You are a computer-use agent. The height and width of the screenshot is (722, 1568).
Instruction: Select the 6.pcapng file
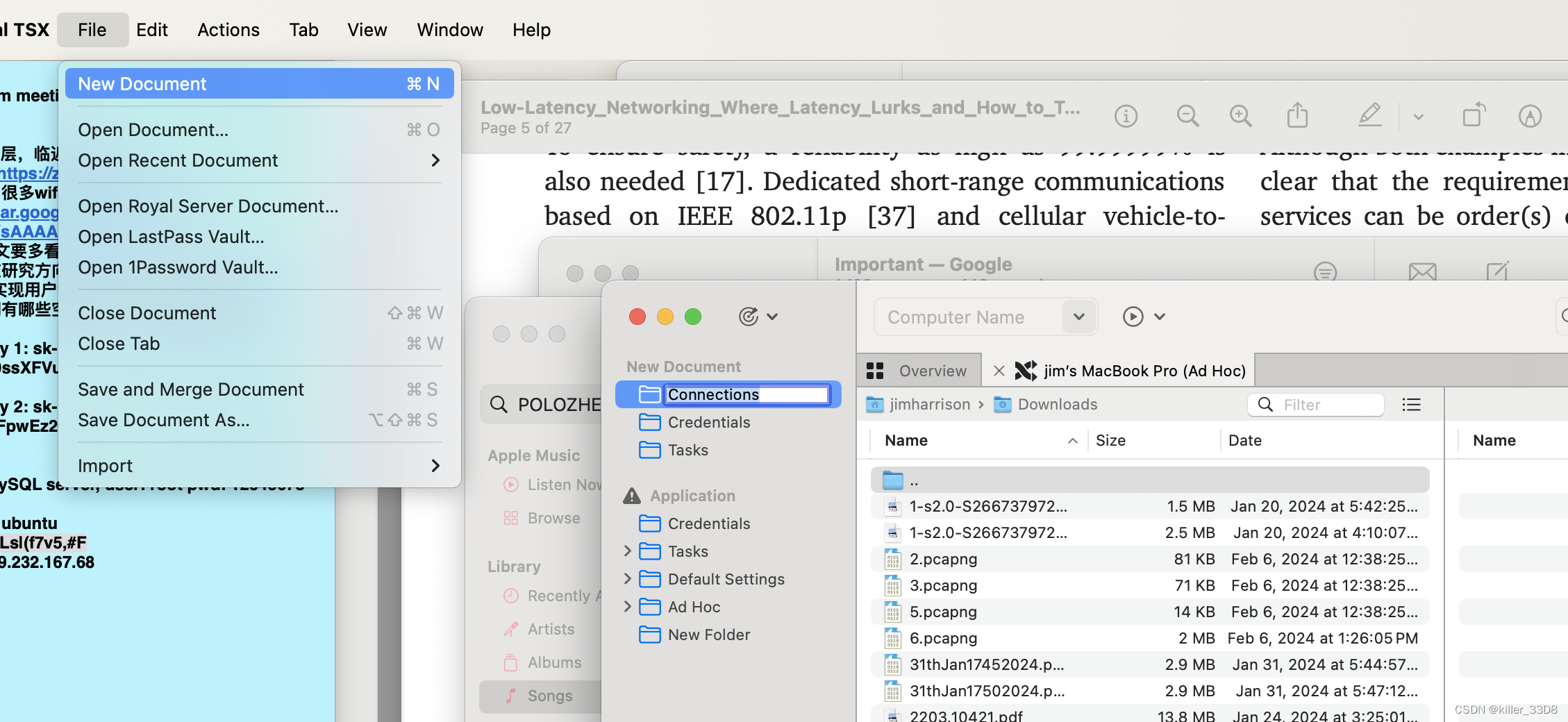tap(1150, 638)
